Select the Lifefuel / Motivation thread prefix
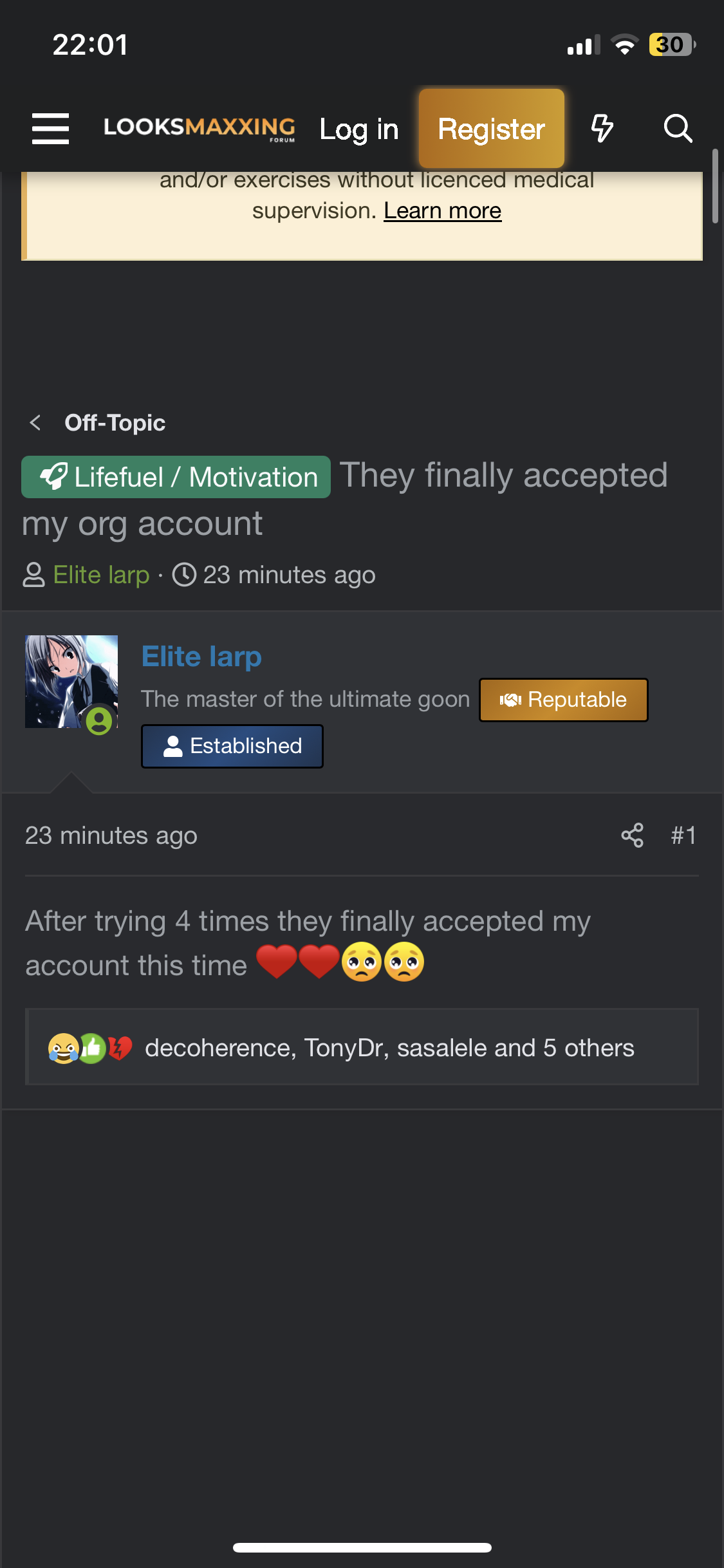This screenshot has width=724, height=1568. (176, 477)
